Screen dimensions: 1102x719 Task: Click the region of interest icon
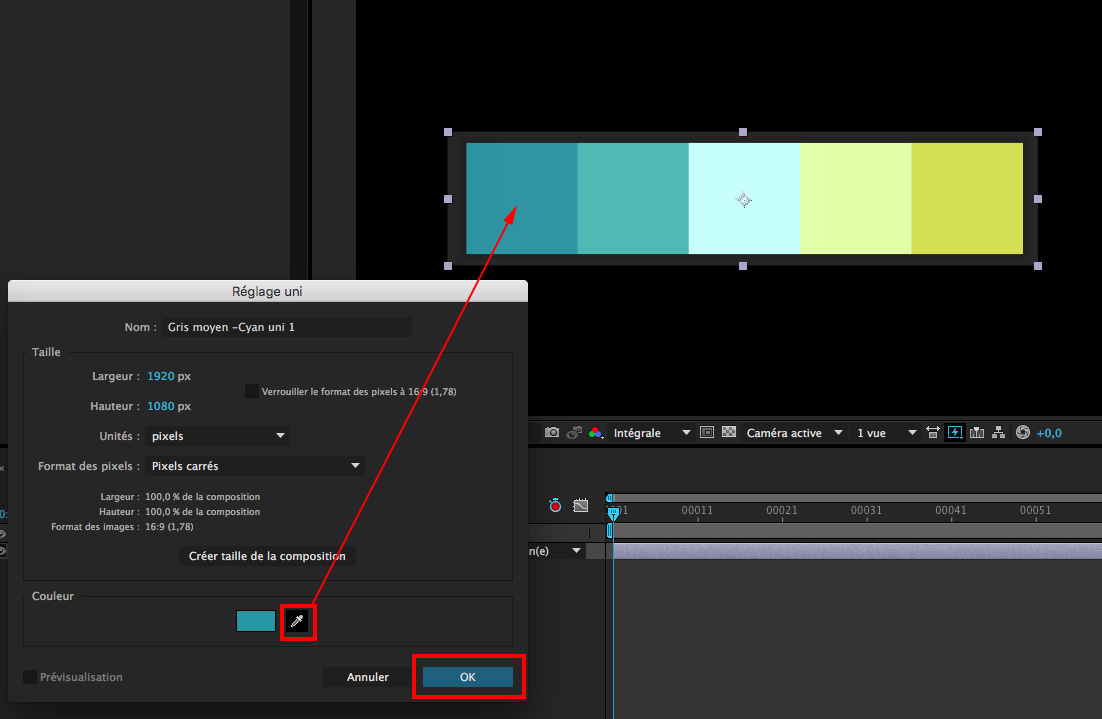pyautogui.click(x=707, y=432)
